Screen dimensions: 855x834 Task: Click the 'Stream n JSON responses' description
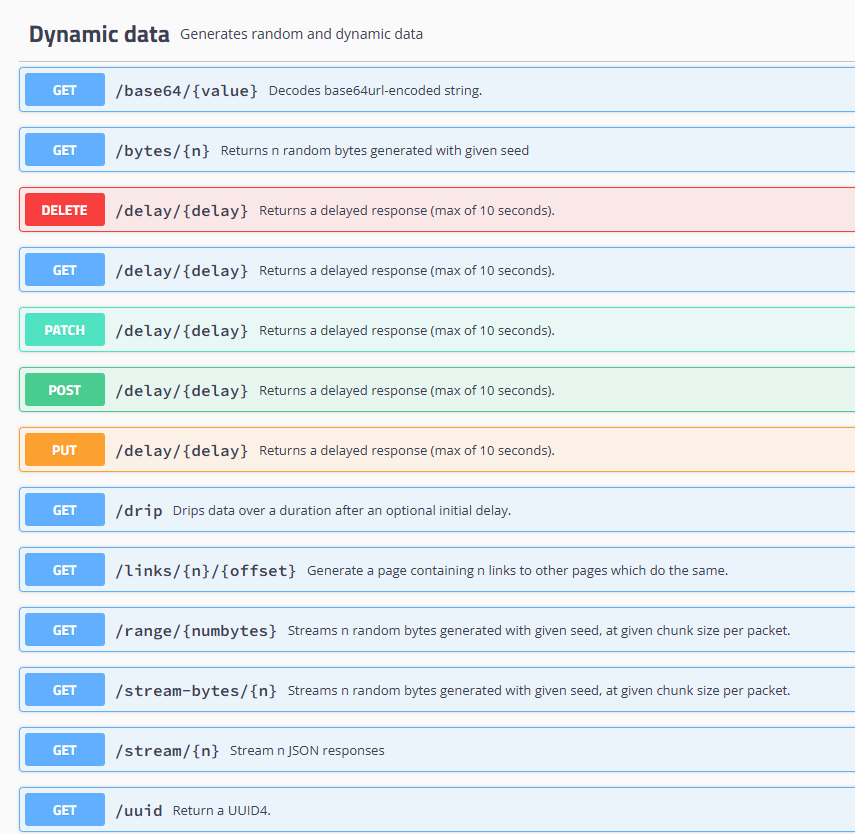click(307, 750)
